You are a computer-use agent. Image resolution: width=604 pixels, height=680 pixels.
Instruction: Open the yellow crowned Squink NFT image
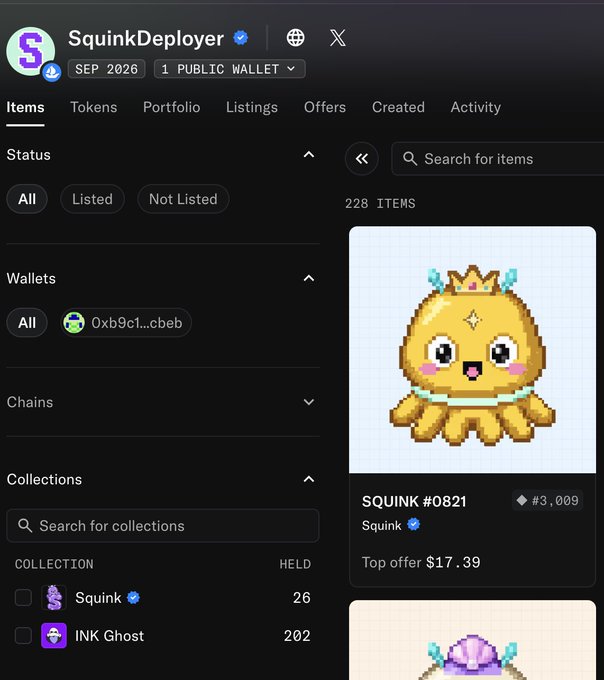coord(473,350)
